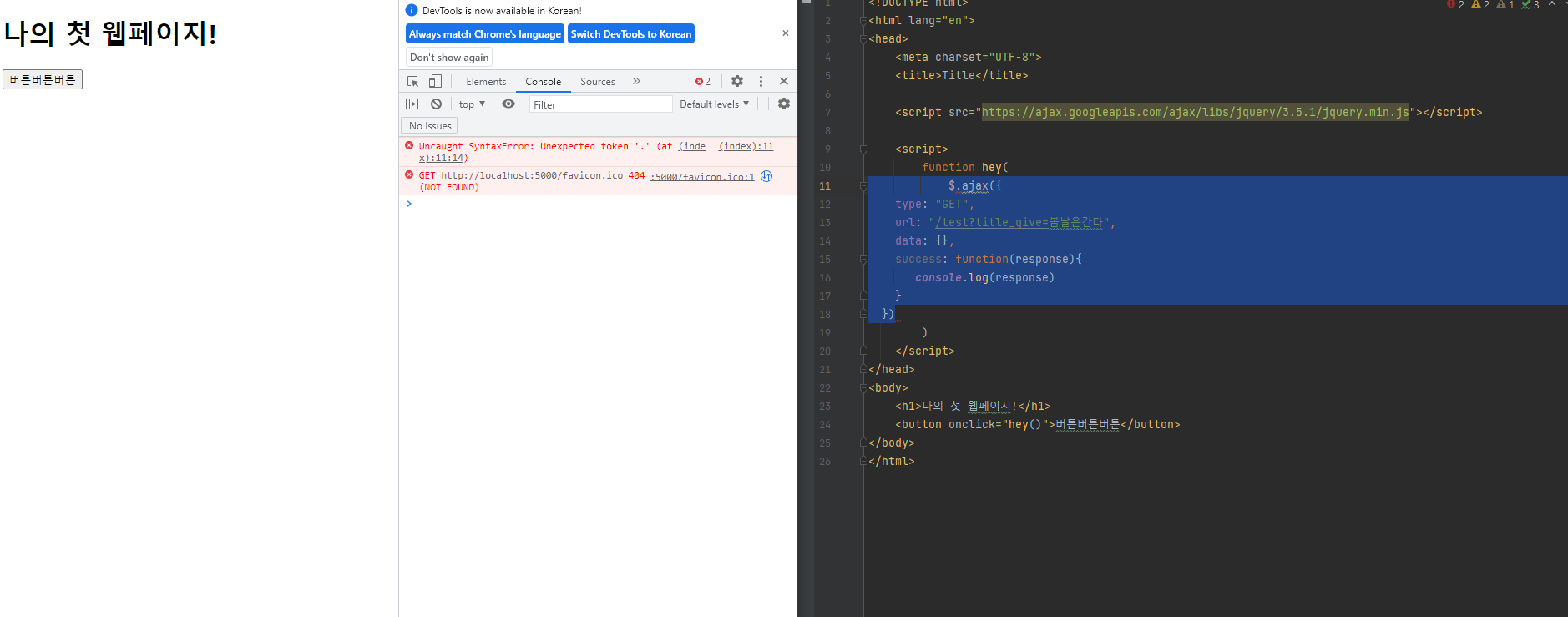The image size is (1568, 617).
Task: Collapse the success function fold marker on line 15
Action: pos(863,259)
